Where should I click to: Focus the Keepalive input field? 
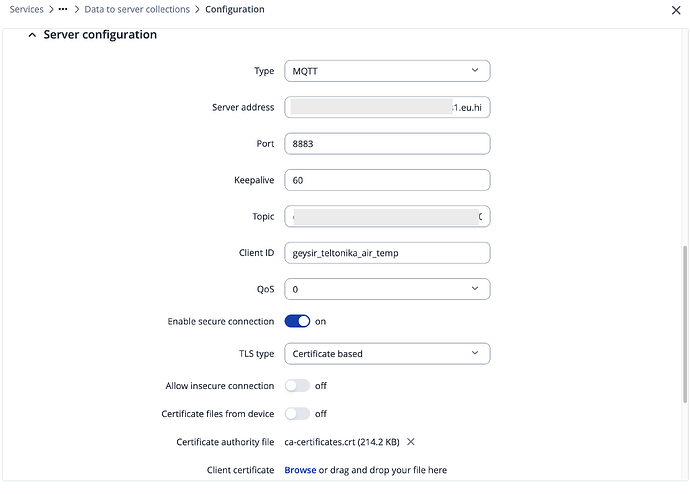[387, 180]
